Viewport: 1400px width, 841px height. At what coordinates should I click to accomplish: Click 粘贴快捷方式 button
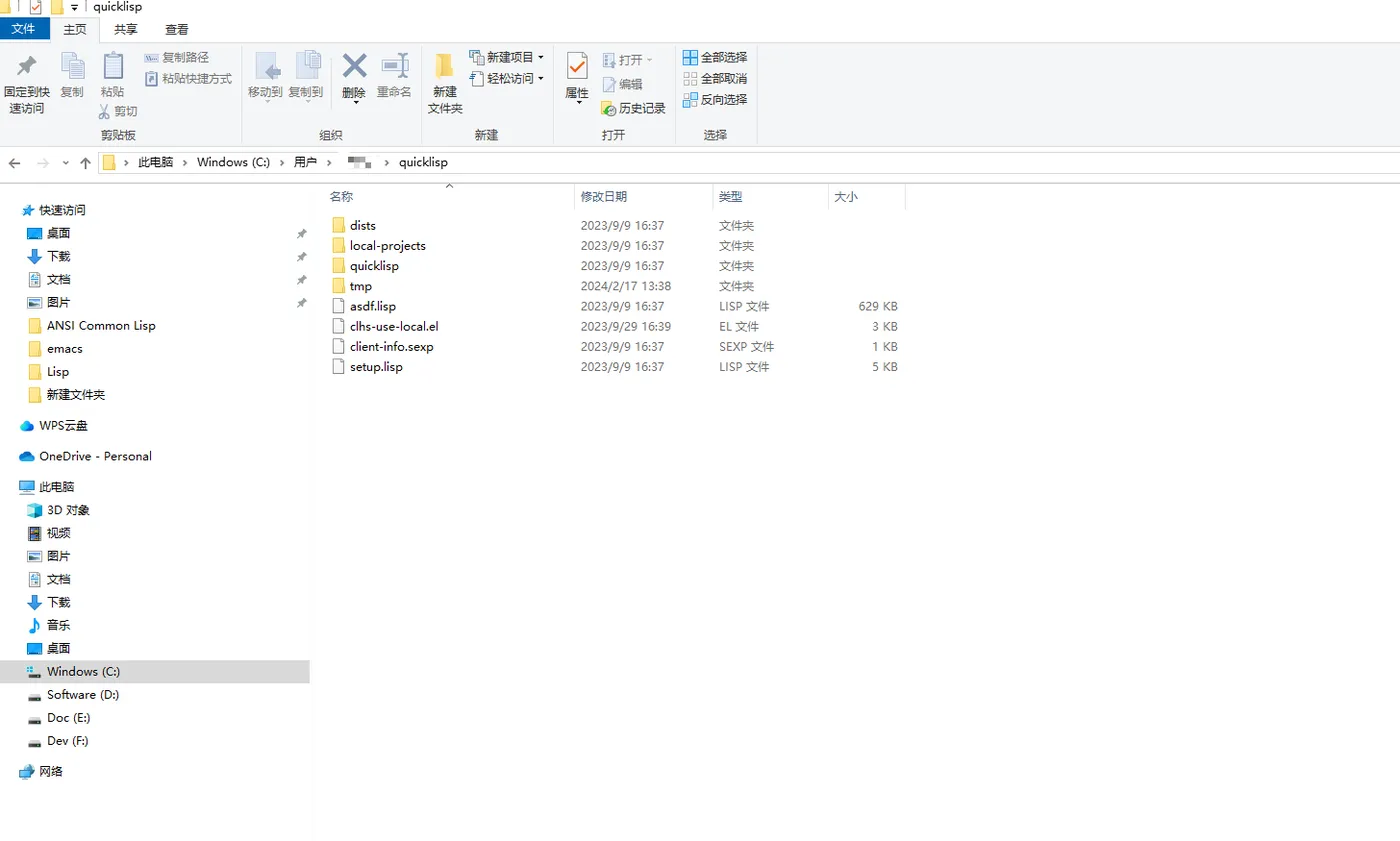188,78
